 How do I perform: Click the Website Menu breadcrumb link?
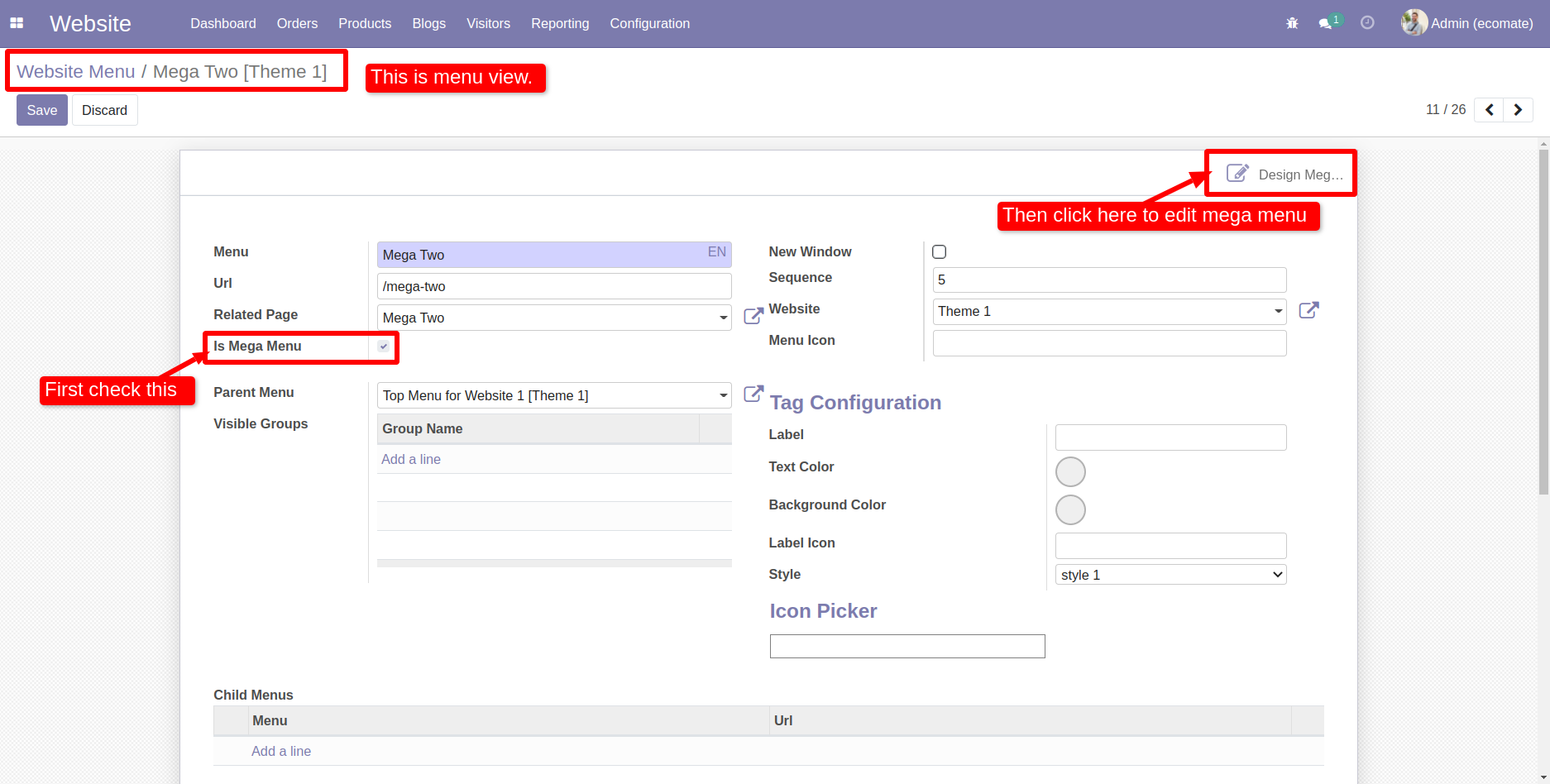point(76,71)
